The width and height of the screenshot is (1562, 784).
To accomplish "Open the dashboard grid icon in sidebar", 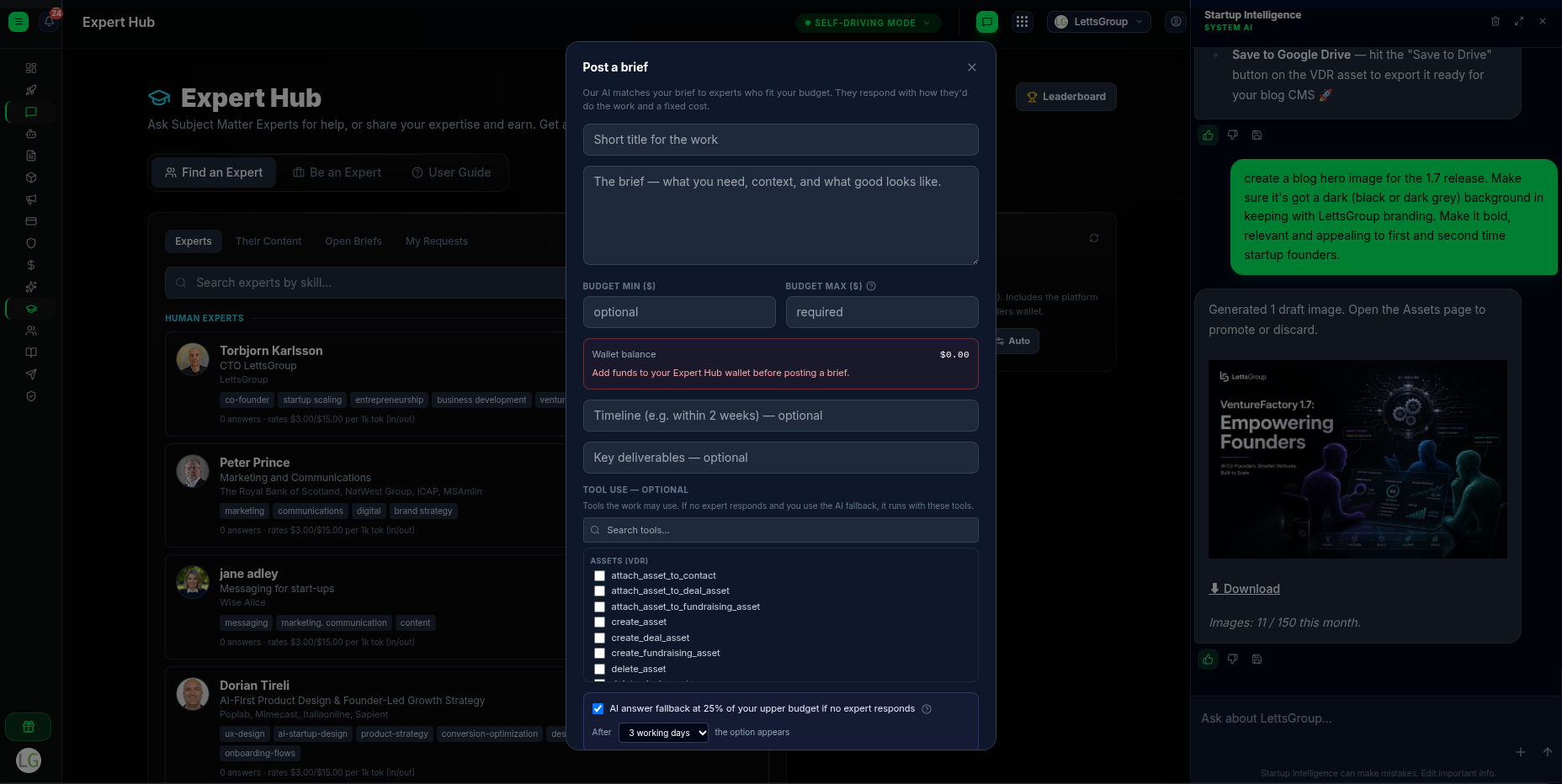I will coord(31,68).
